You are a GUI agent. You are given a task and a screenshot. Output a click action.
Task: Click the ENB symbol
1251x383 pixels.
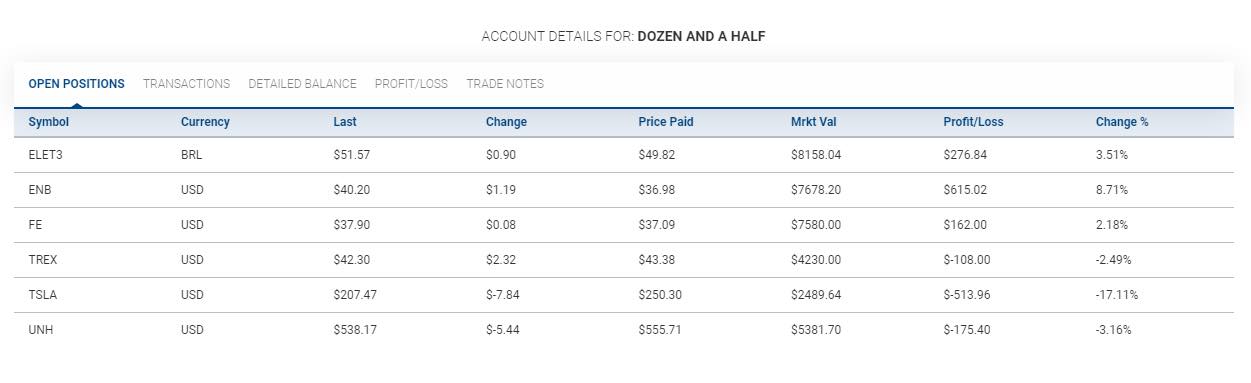(x=40, y=190)
